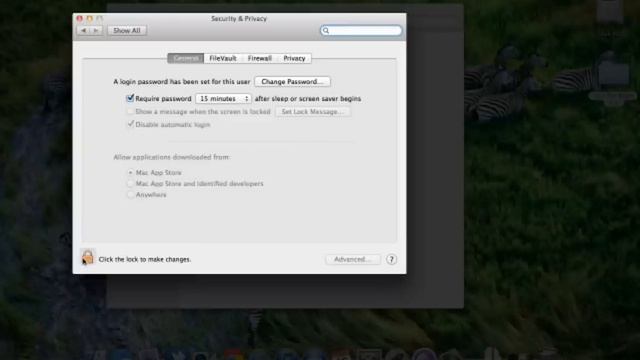The image size is (640, 360).
Task: Focus the search field in toolbar
Action: click(361, 31)
